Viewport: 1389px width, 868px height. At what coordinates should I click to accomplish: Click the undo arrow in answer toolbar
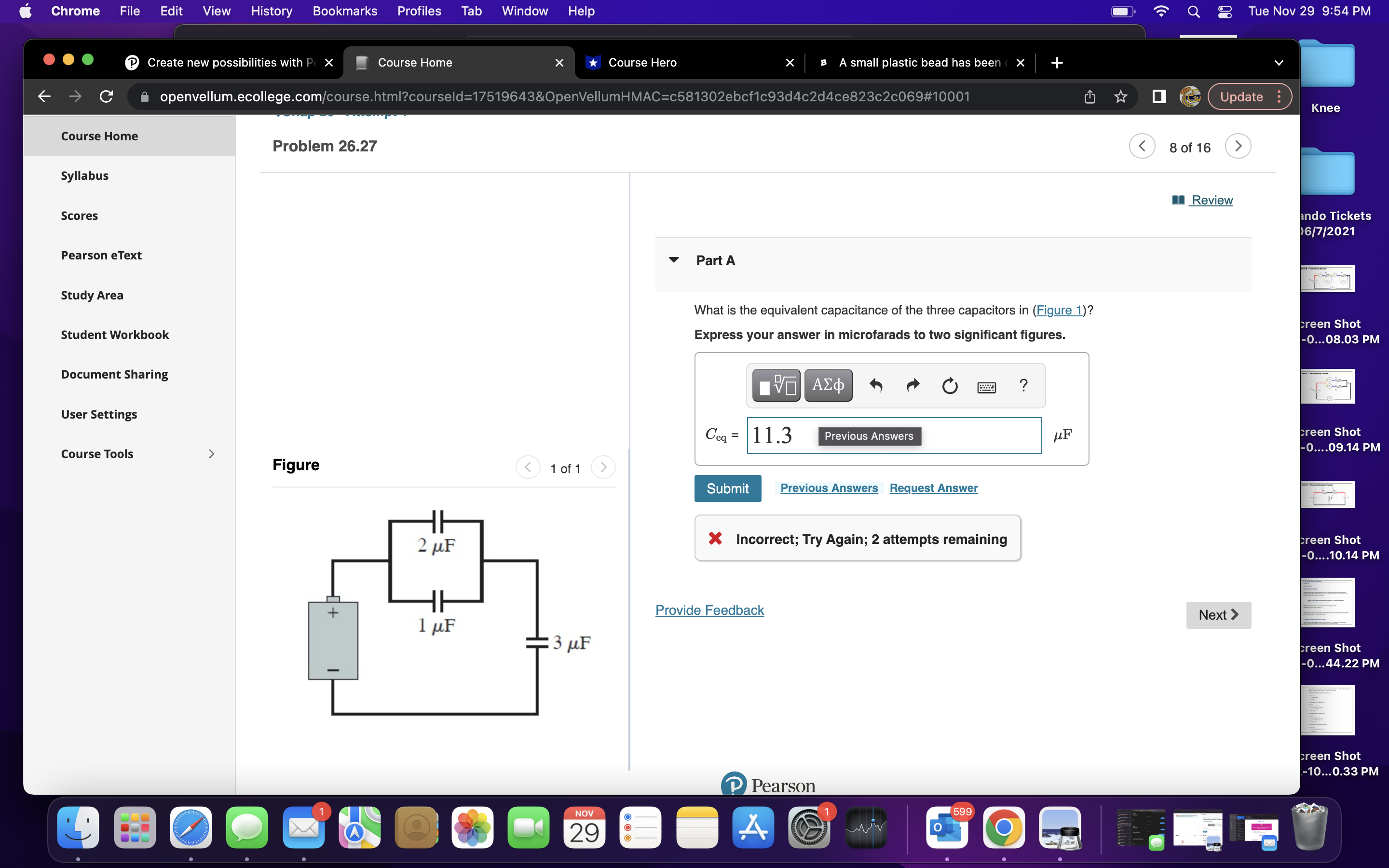[876, 385]
